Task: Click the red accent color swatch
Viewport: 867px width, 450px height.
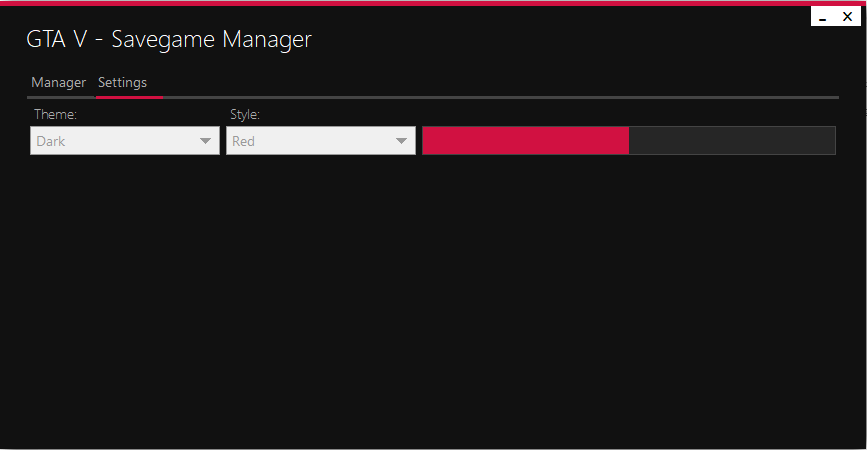Action: pos(525,140)
